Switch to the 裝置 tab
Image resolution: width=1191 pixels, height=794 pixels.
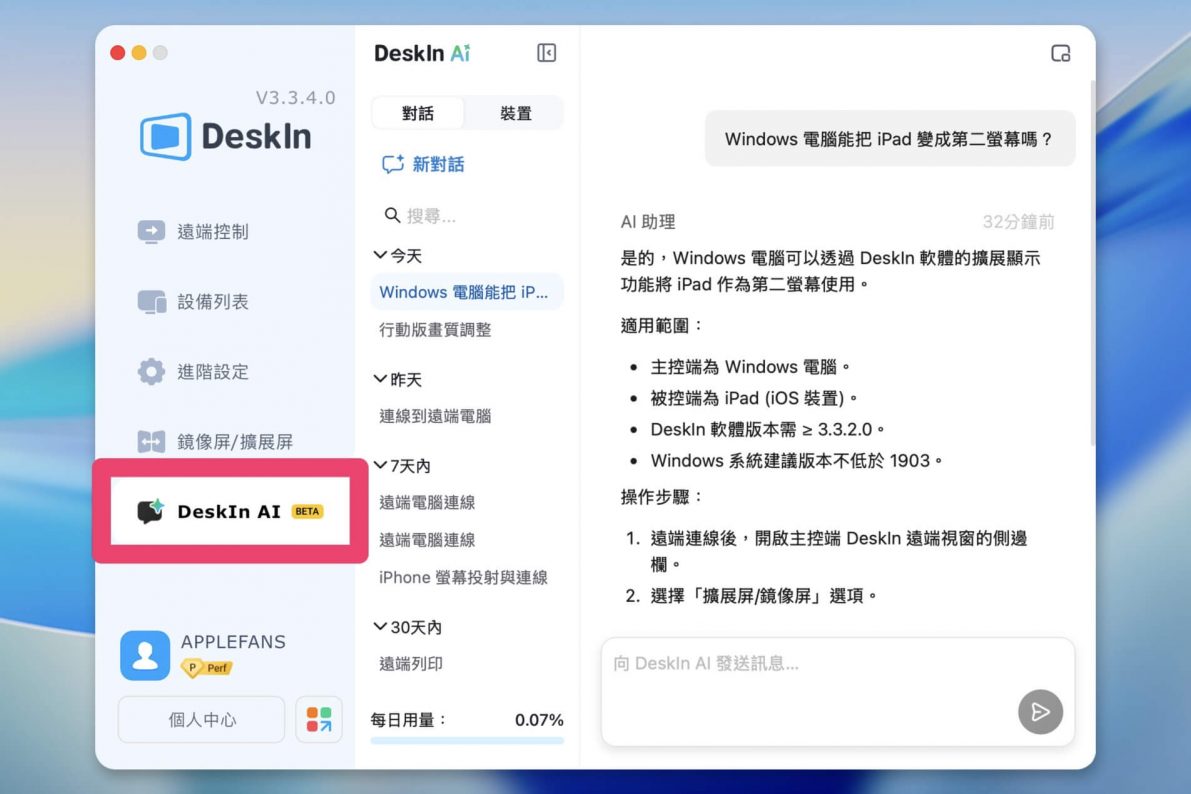pyautogui.click(x=515, y=113)
